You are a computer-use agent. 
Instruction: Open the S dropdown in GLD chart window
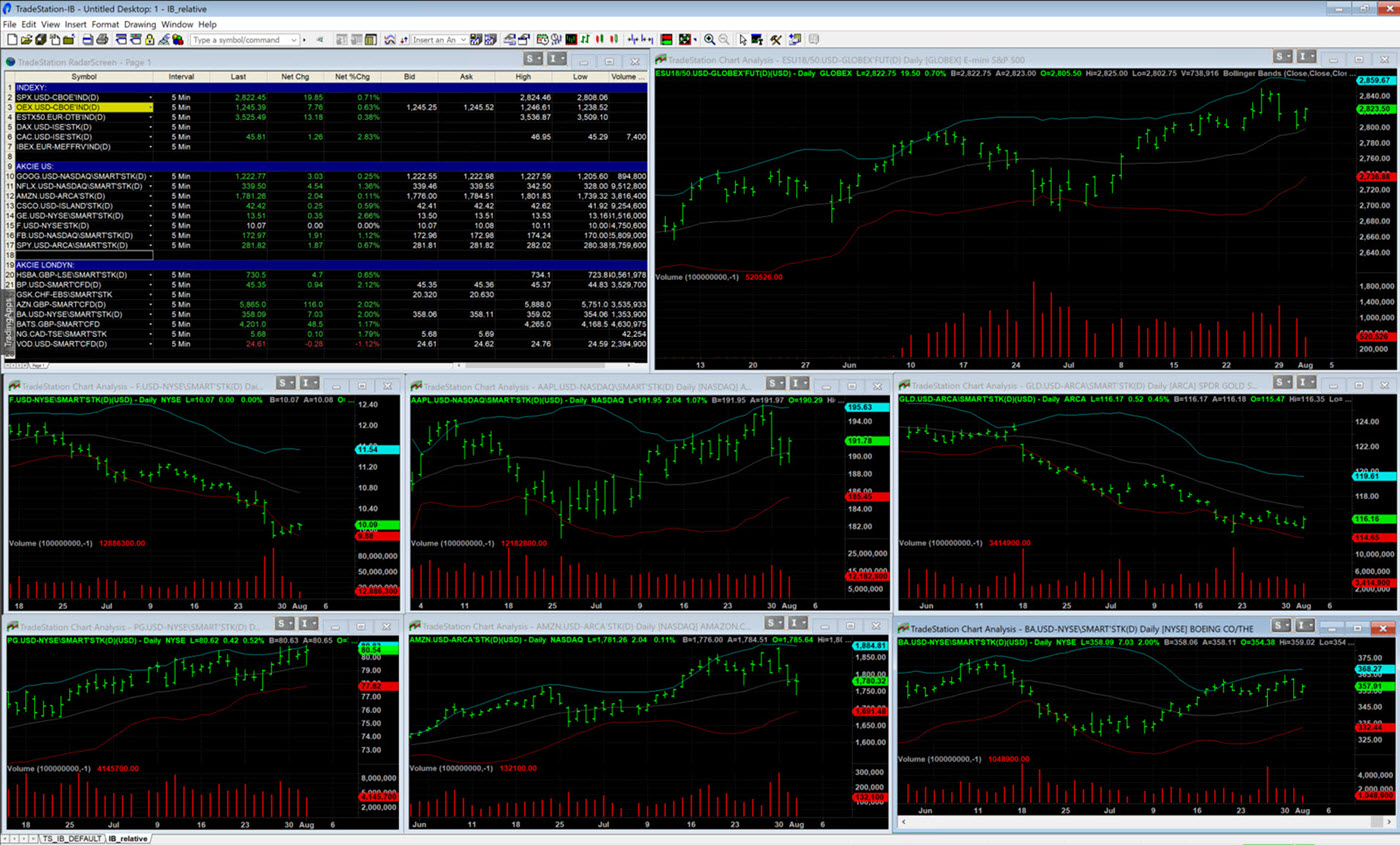[1282, 383]
